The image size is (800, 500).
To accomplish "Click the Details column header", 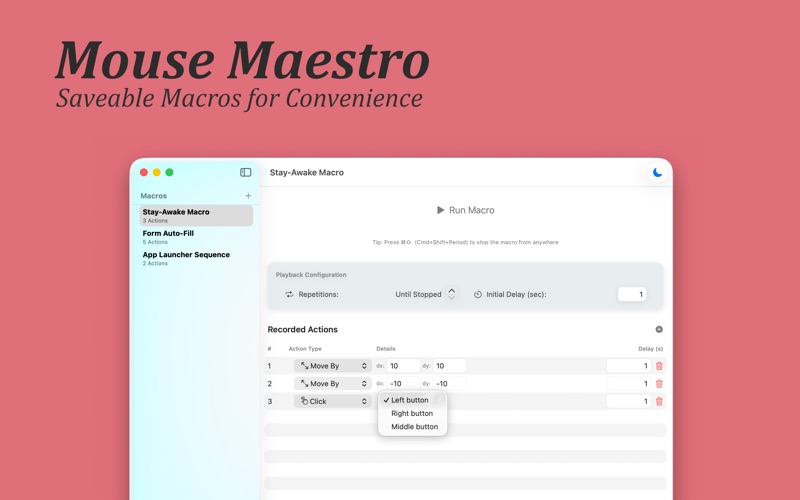I will 386,349.
